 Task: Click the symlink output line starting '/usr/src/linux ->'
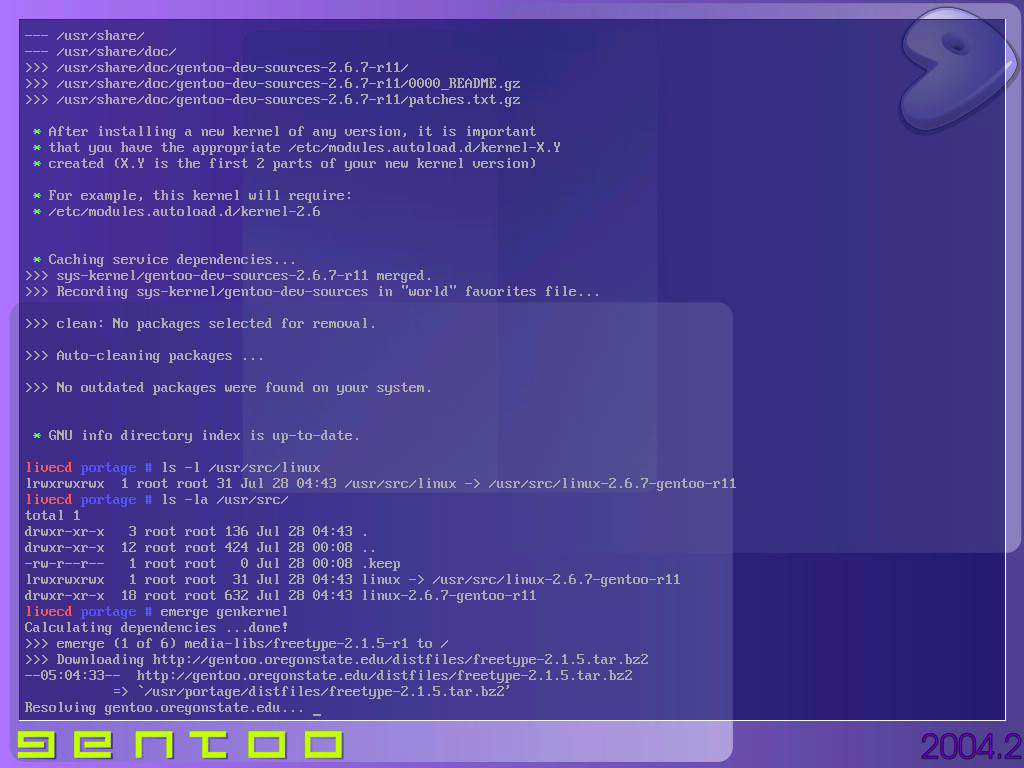click(381, 484)
